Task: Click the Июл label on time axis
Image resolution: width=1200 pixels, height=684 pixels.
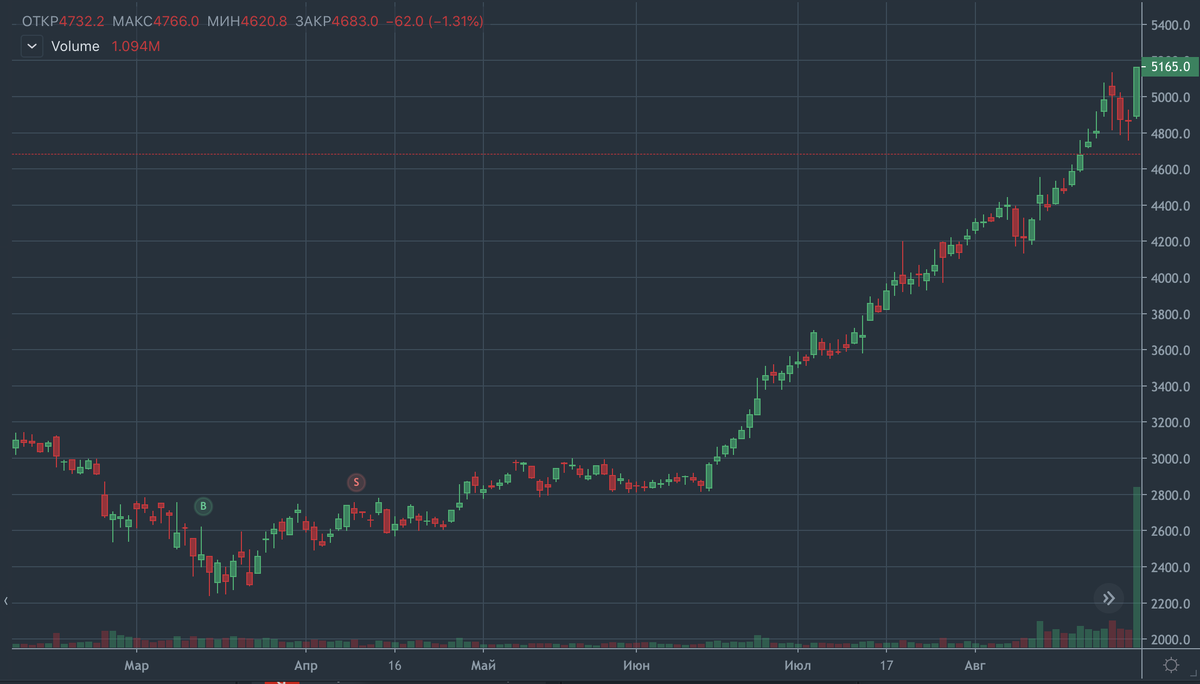Action: (798, 665)
